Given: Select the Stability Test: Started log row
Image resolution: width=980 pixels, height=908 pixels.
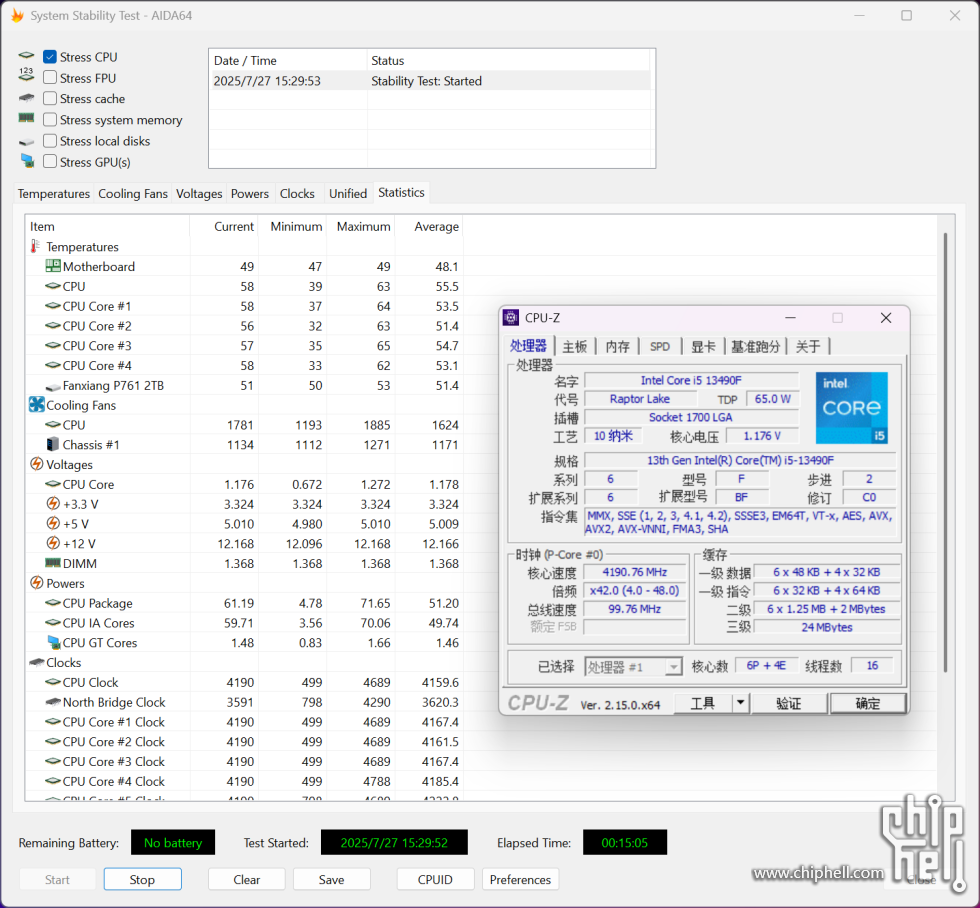Looking at the screenshot, I should coord(431,81).
